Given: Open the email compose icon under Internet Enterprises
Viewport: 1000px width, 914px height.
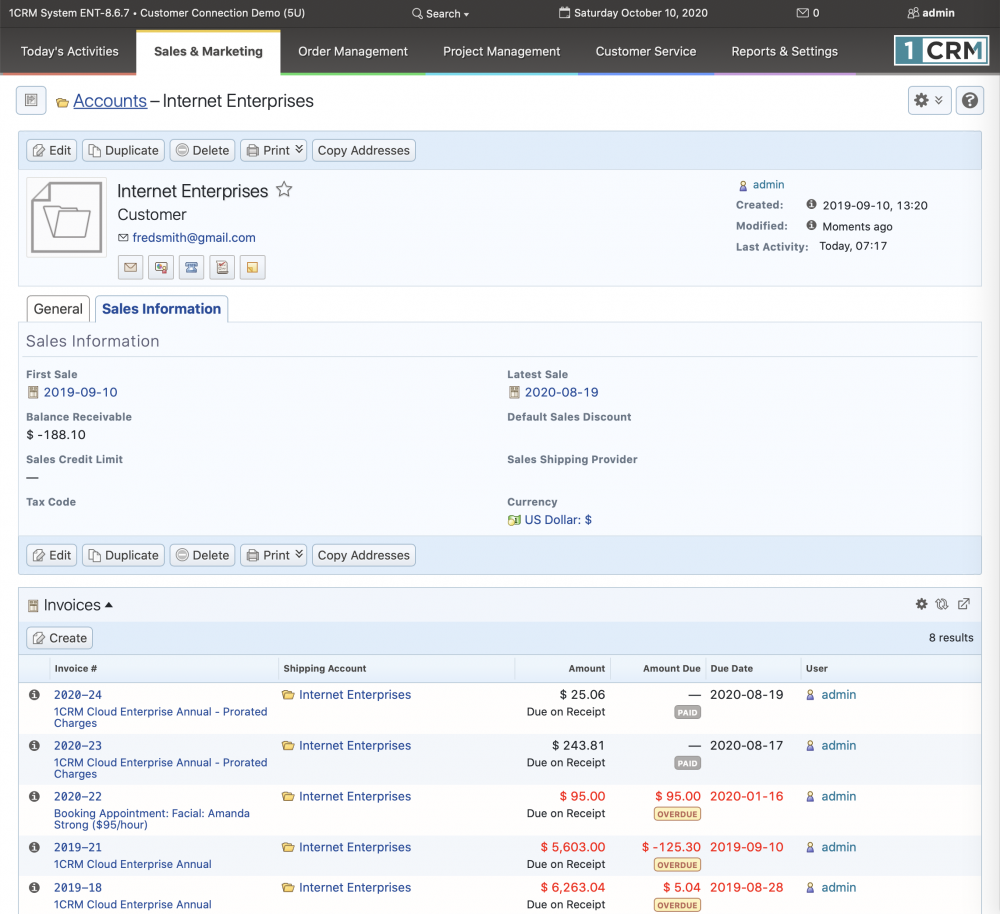Looking at the screenshot, I should pos(131,267).
